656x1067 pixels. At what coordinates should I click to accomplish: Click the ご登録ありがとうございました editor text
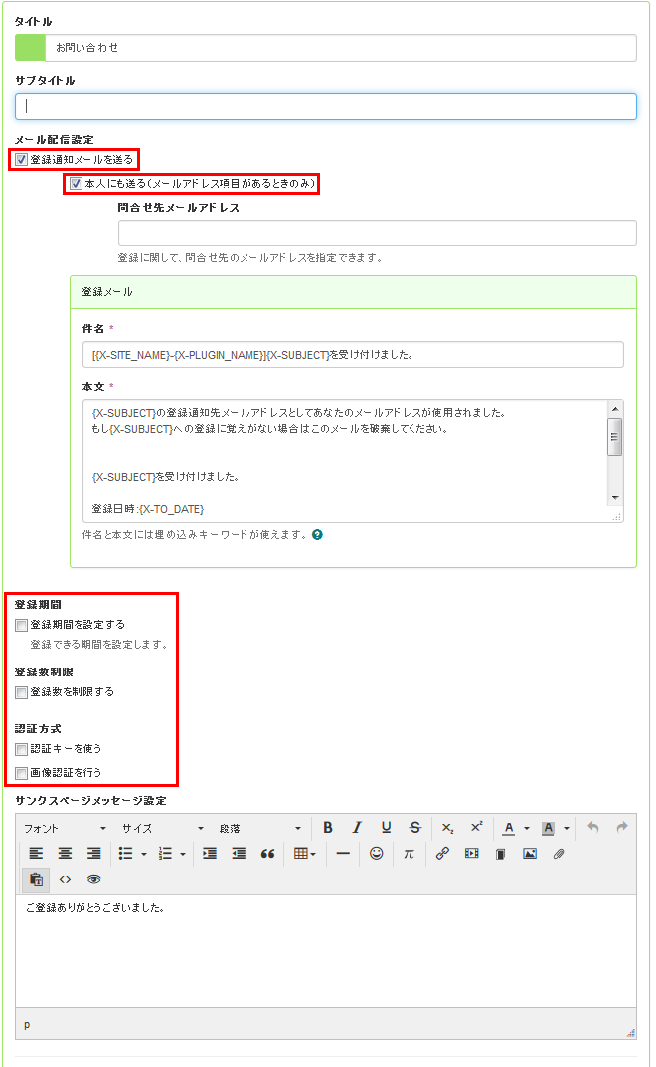click(x=95, y=908)
